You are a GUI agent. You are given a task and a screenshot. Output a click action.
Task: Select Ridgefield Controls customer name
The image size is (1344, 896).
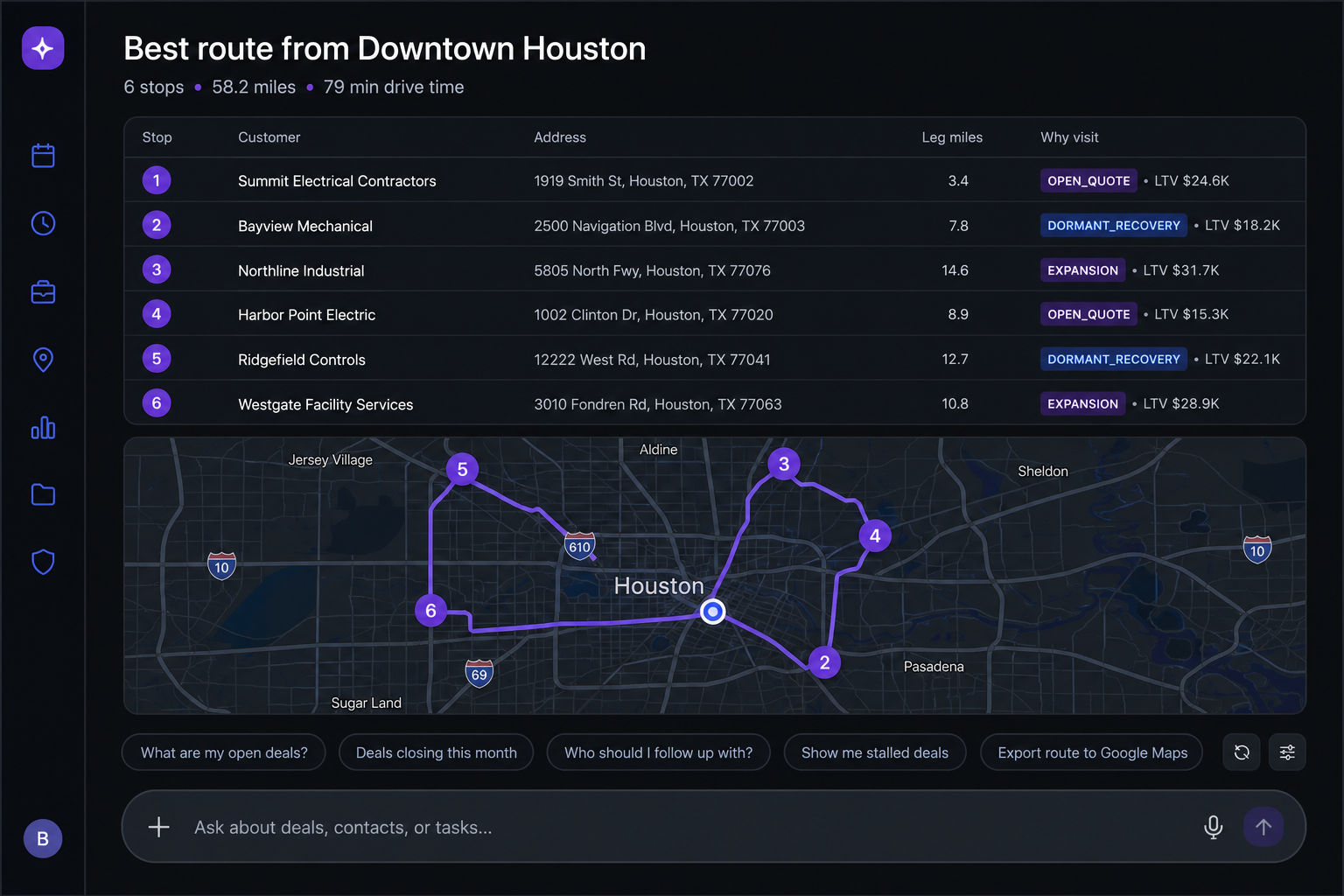pos(302,360)
